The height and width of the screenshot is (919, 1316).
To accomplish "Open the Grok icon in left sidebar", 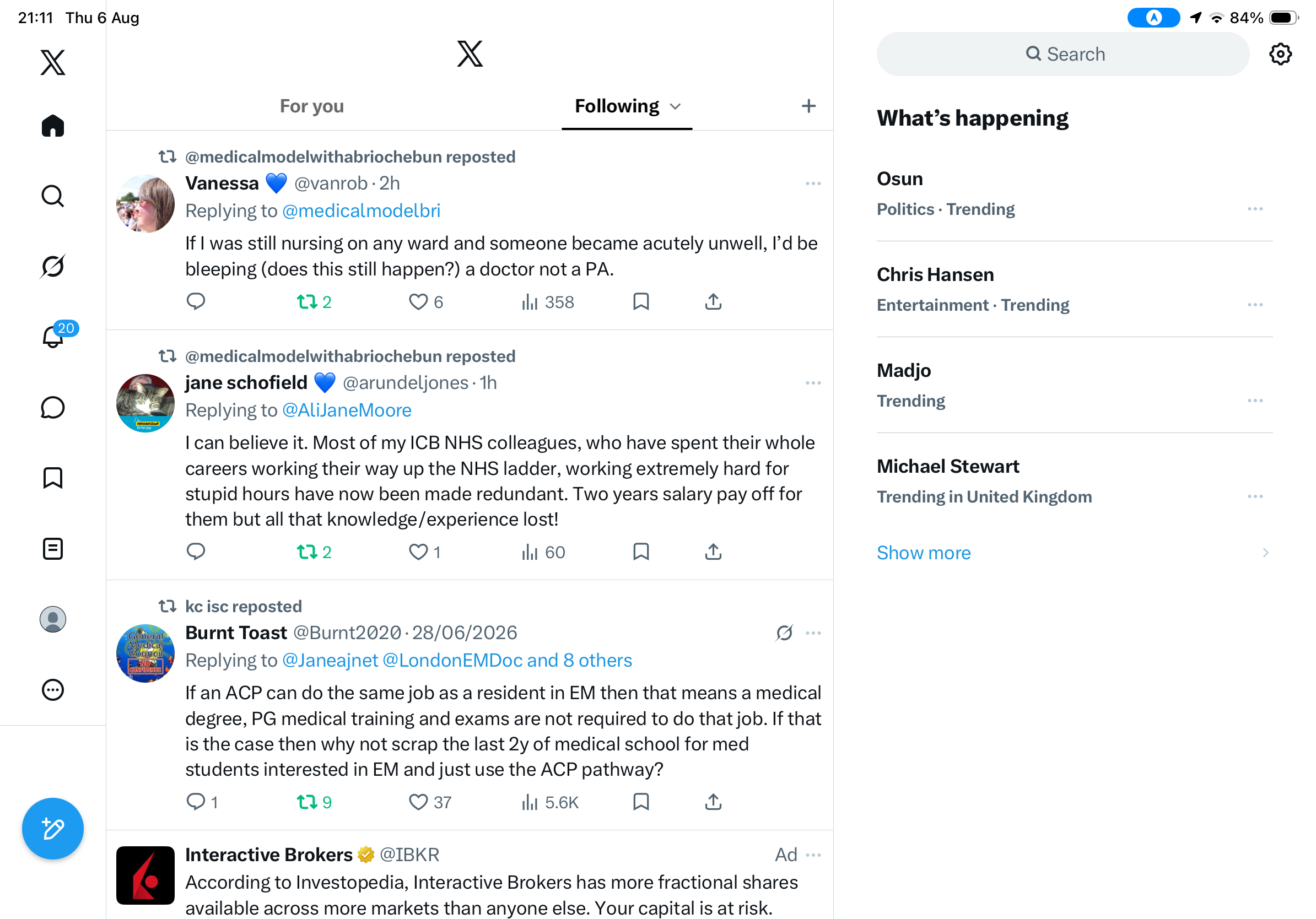I will tap(53, 267).
